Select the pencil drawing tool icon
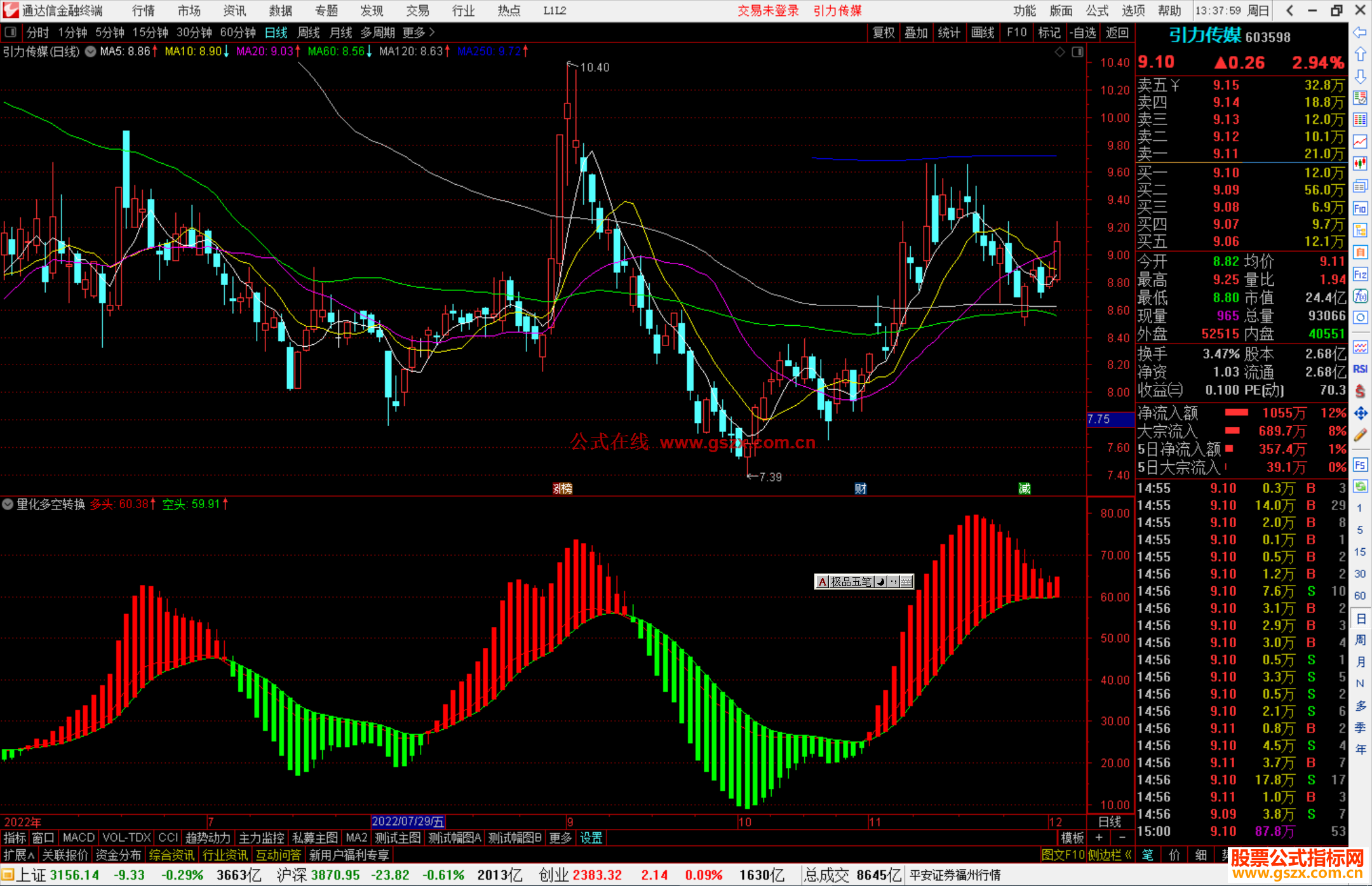This screenshot has width=1372, height=886. tap(1360, 435)
